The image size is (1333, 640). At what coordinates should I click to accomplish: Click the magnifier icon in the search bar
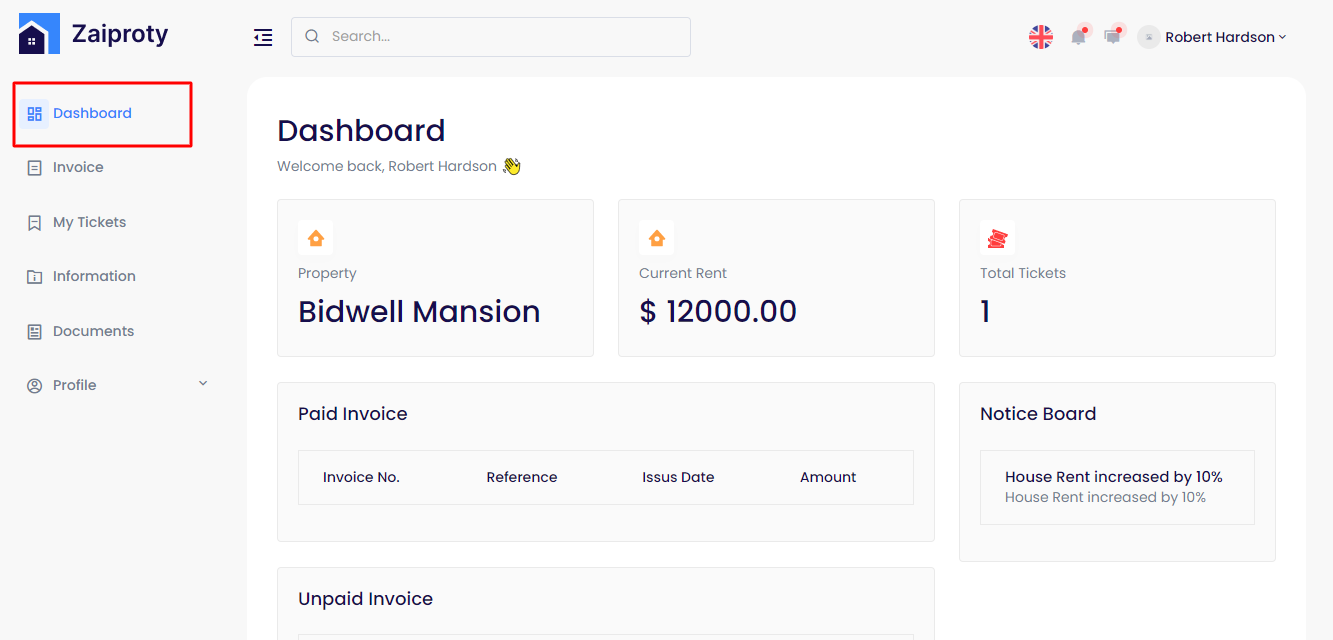(x=312, y=36)
